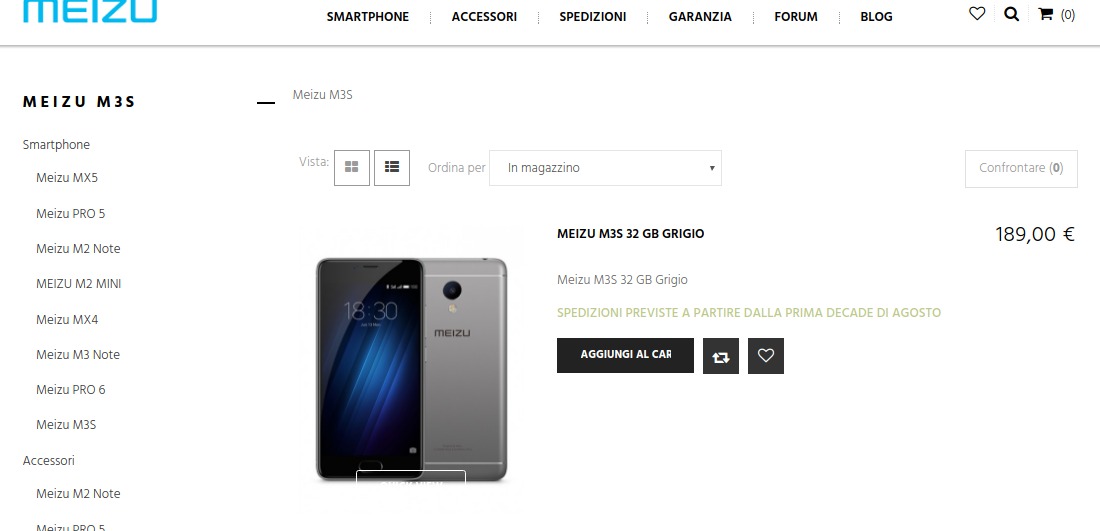Add product to compare with arrows icon

pos(720,356)
